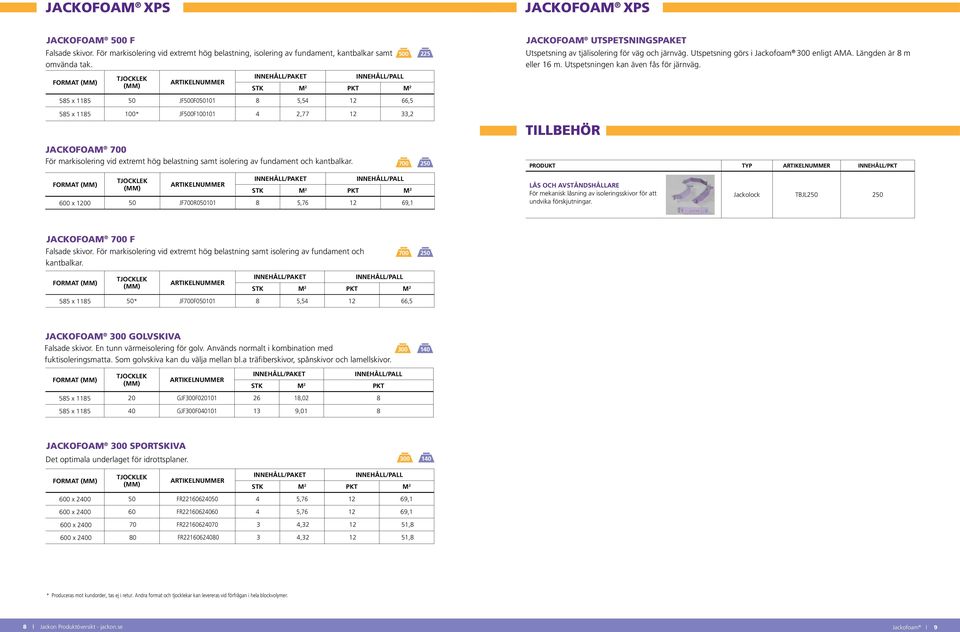Click the 100* thickness cell

pos(132,114)
